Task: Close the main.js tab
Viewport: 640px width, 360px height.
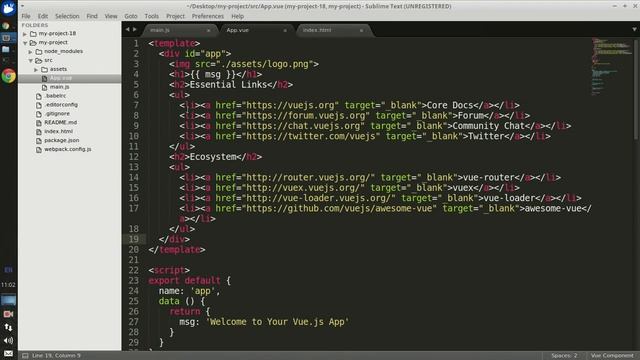Action: pyautogui.click(x=209, y=31)
